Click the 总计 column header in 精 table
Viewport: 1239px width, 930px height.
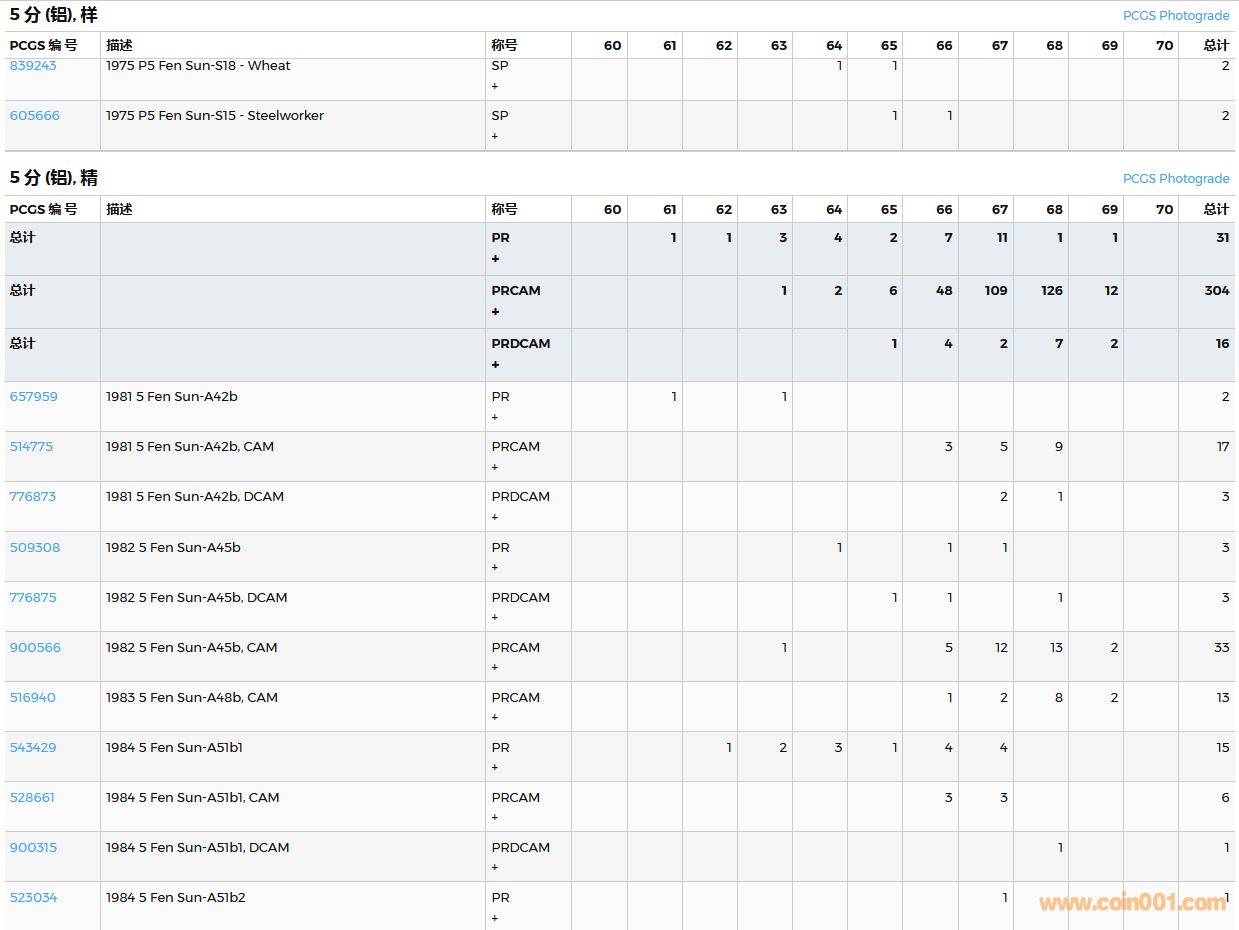[1216, 210]
